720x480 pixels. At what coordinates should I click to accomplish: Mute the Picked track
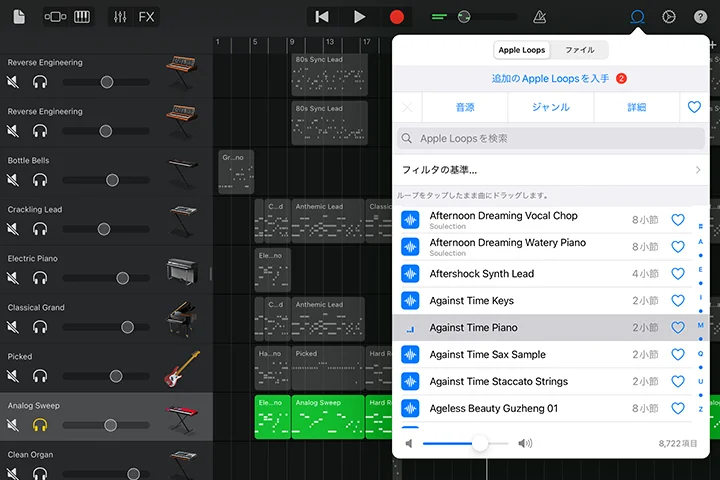click(x=13, y=376)
